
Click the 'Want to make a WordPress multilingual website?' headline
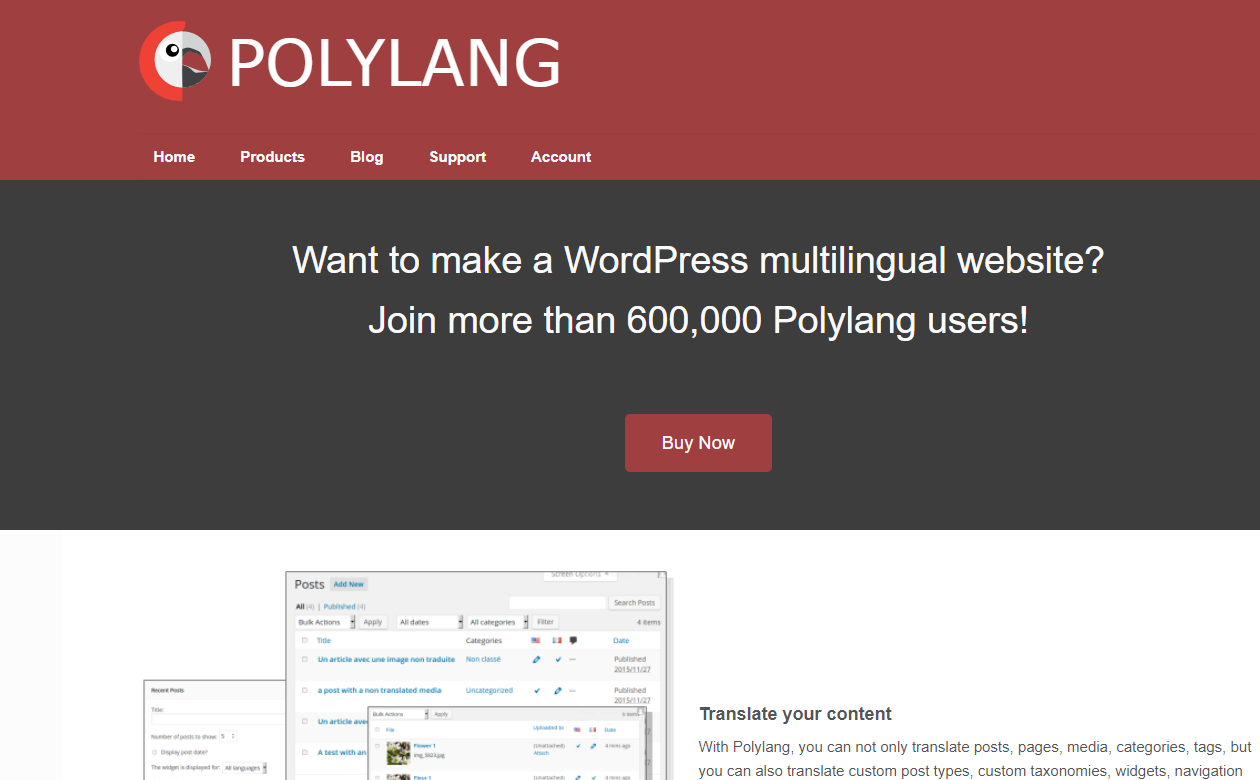pyautogui.click(x=698, y=260)
